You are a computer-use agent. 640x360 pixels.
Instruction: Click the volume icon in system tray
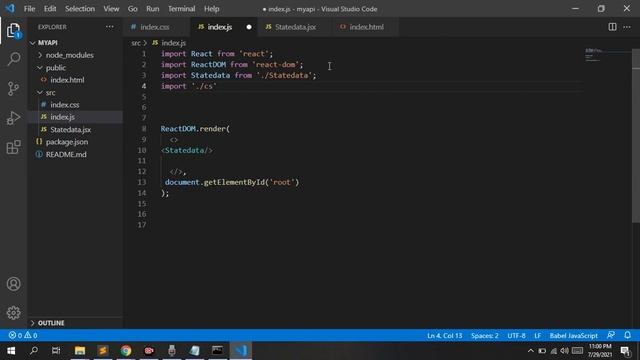click(564, 351)
